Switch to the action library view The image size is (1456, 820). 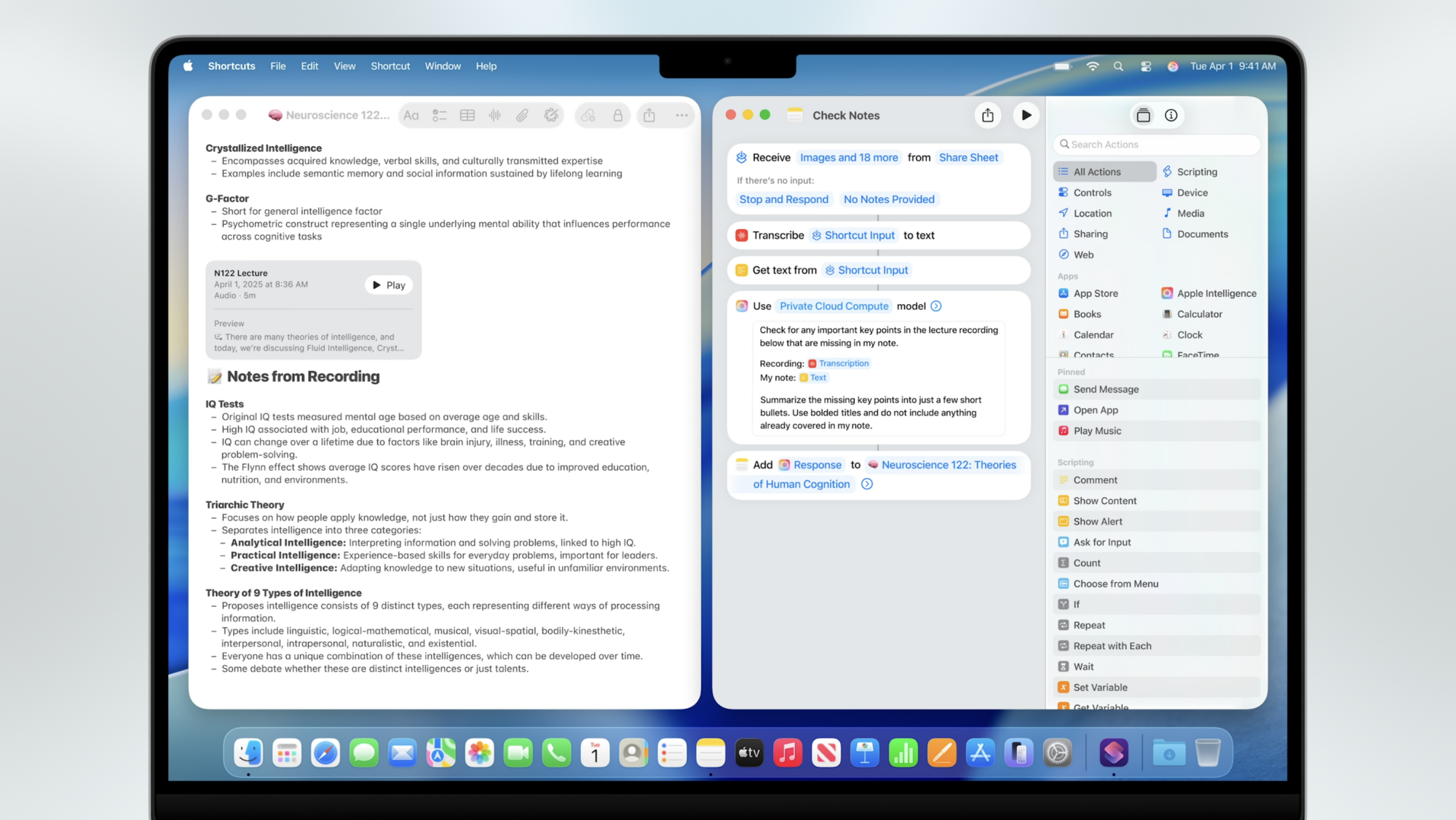pyautogui.click(x=1142, y=115)
